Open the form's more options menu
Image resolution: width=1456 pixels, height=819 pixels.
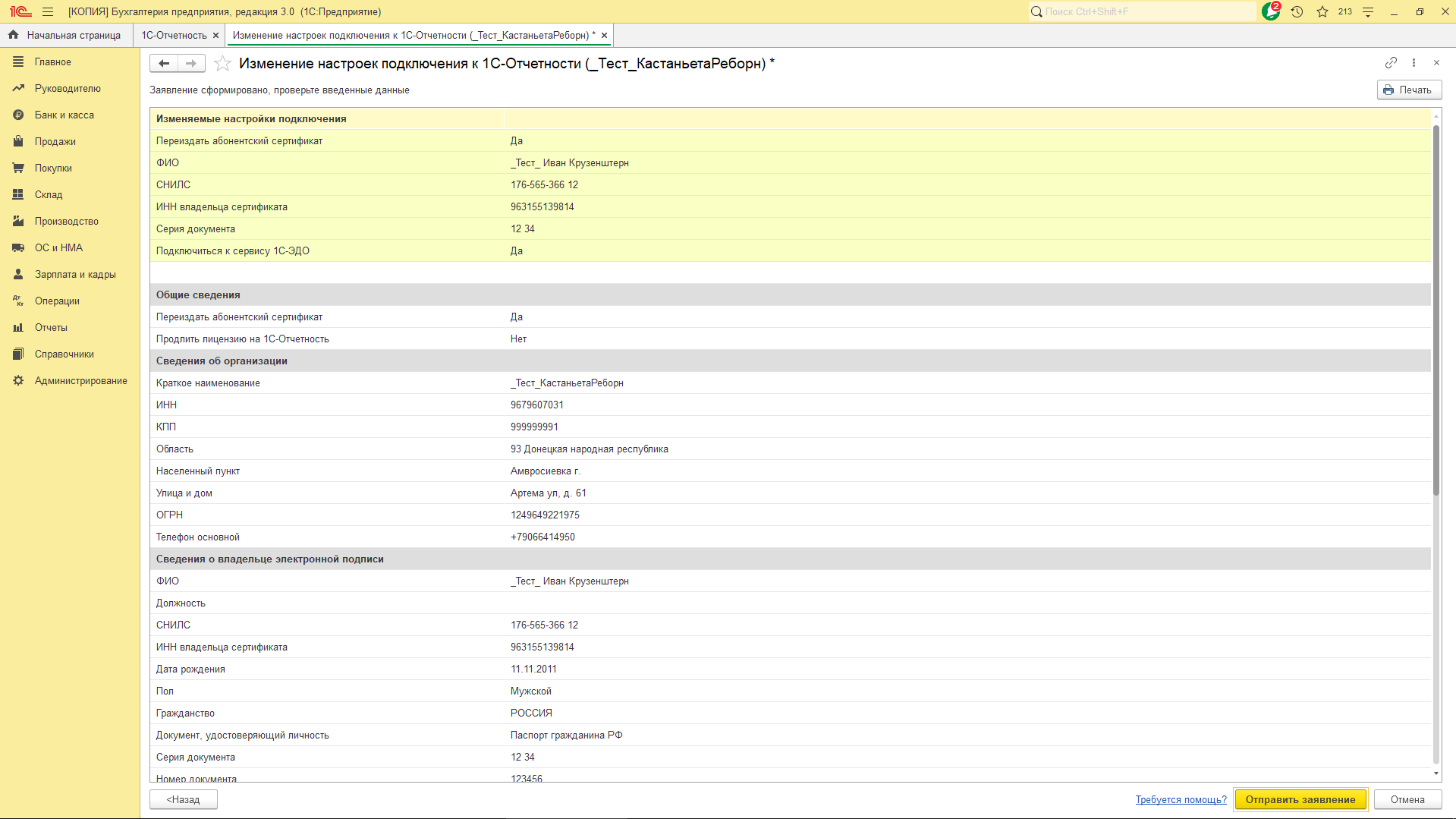[1414, 62]
